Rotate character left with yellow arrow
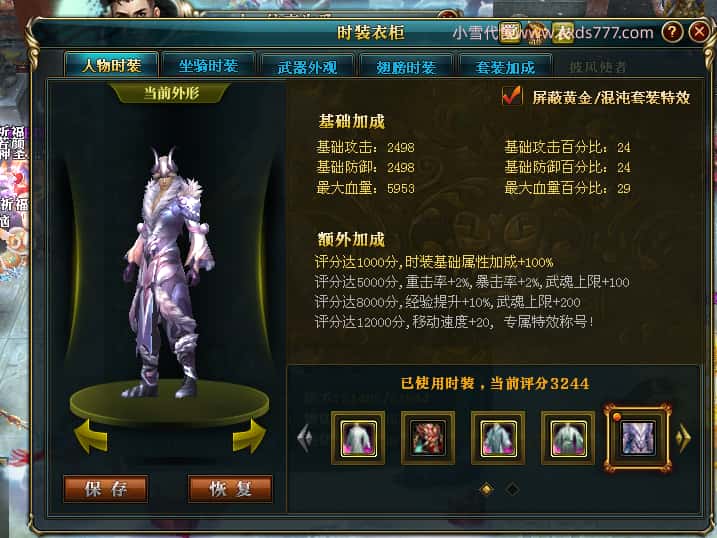The image size is (717, 538). click(x=91, y=436)
